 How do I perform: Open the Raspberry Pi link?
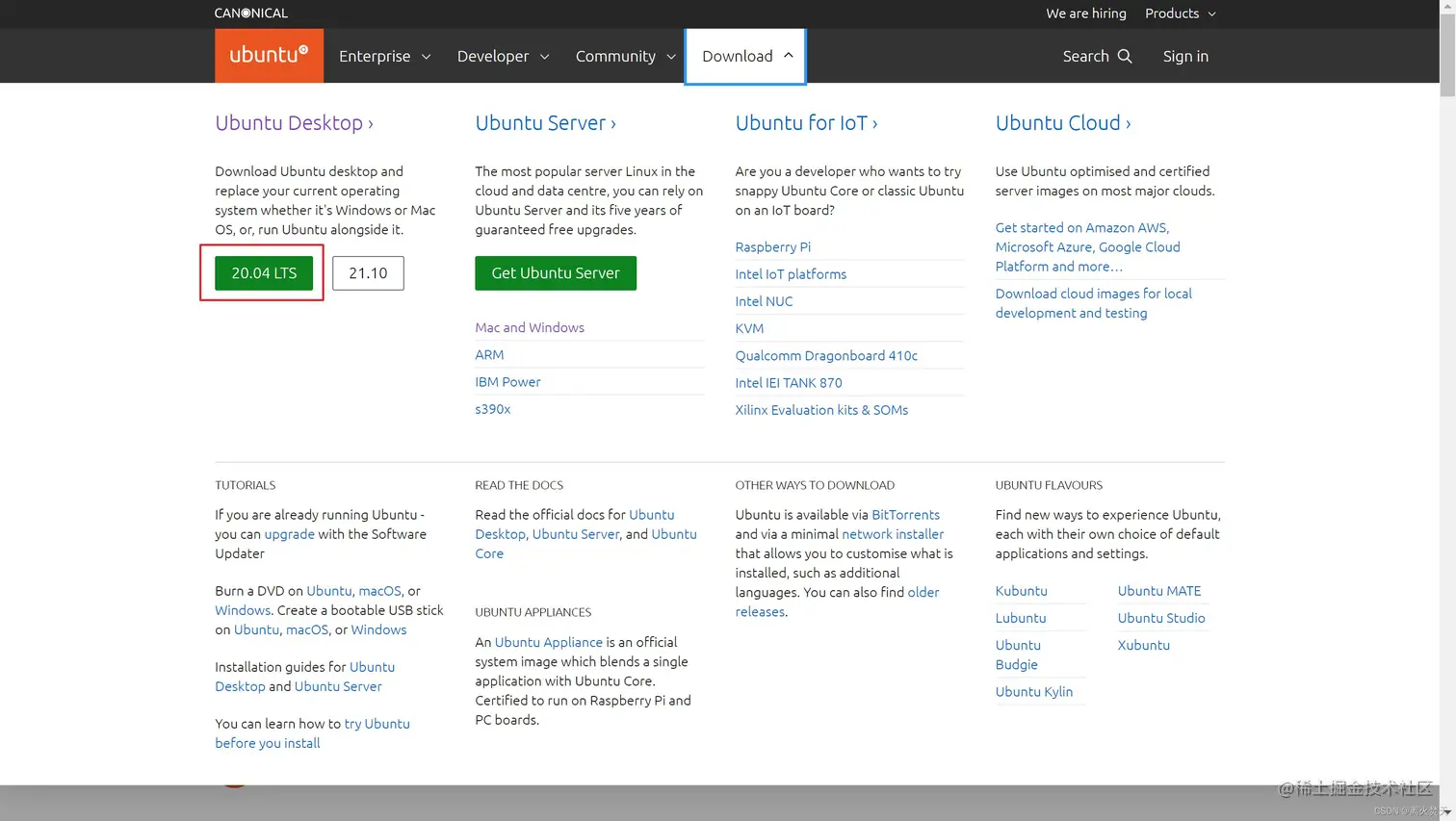(x=772, y=246)
